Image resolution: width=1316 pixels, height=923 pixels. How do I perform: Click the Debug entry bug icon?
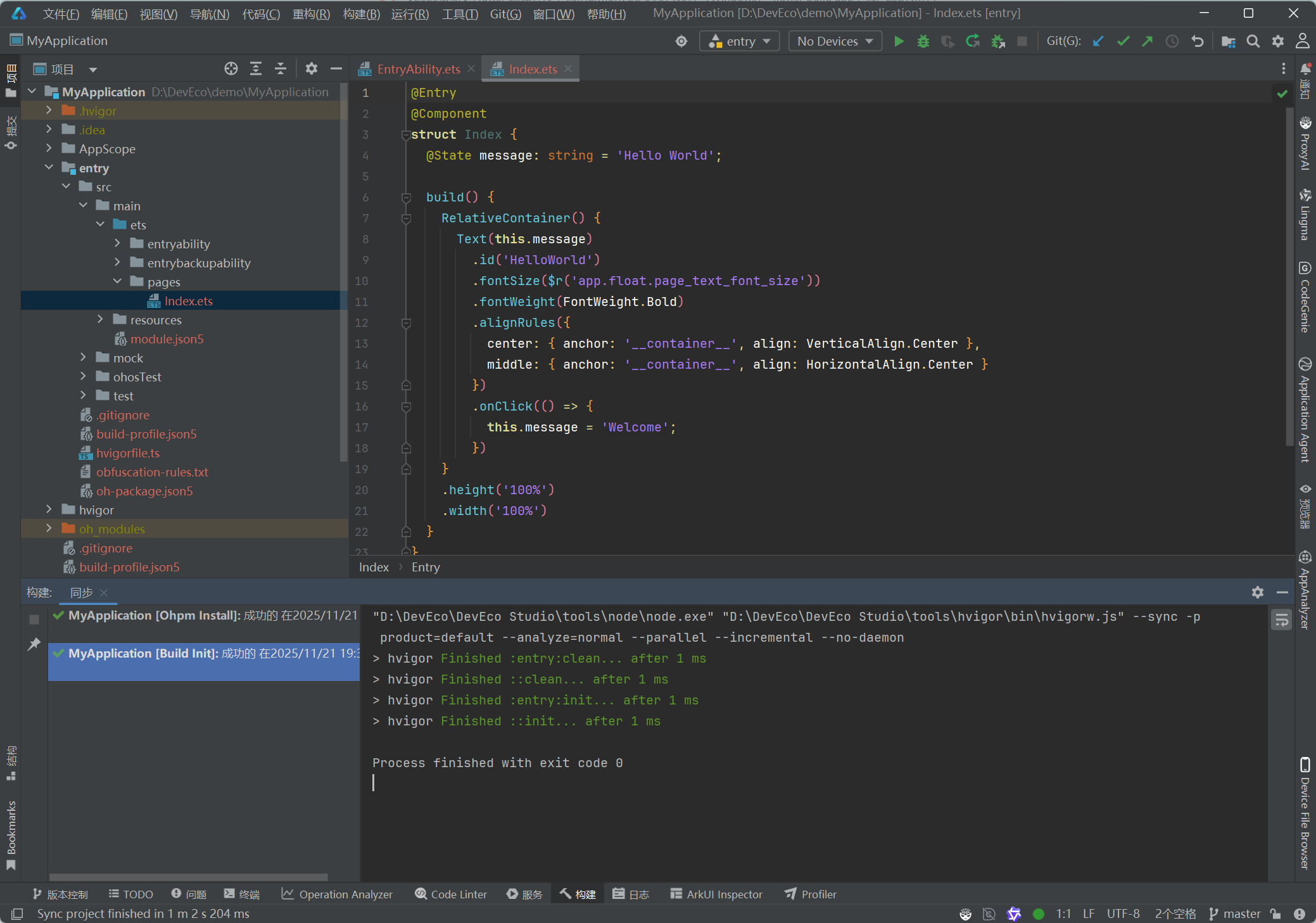pyautogui.click(x=923, y=41)
